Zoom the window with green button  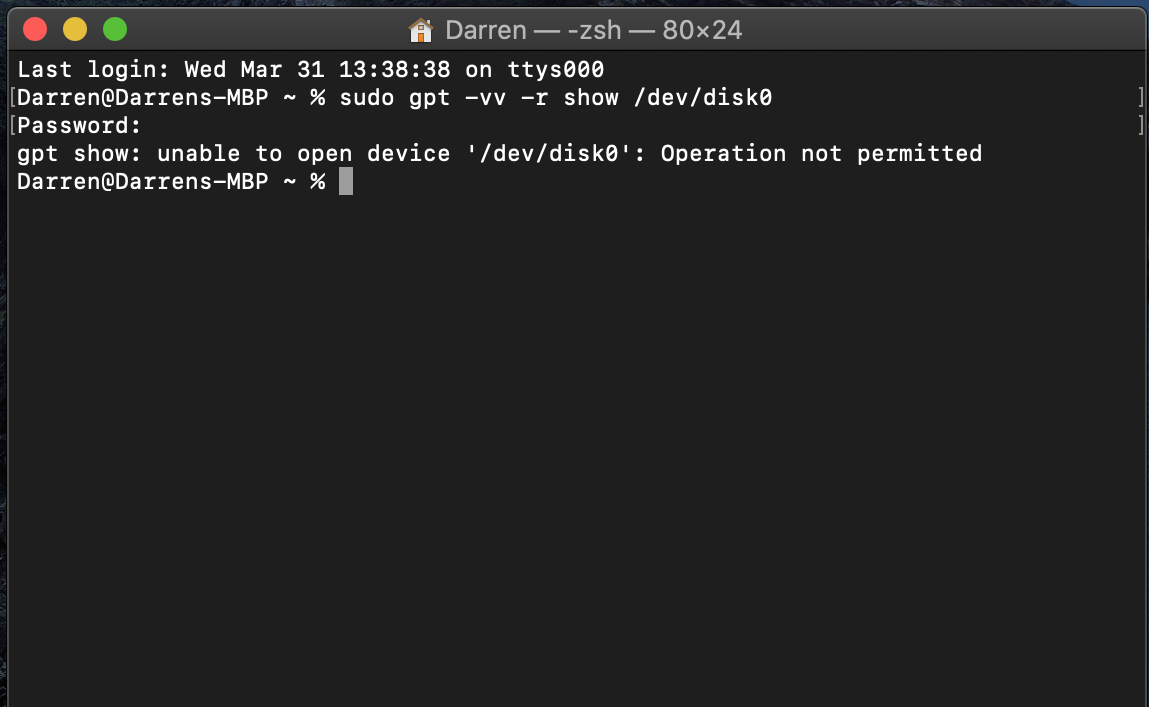tap(115, 29)
